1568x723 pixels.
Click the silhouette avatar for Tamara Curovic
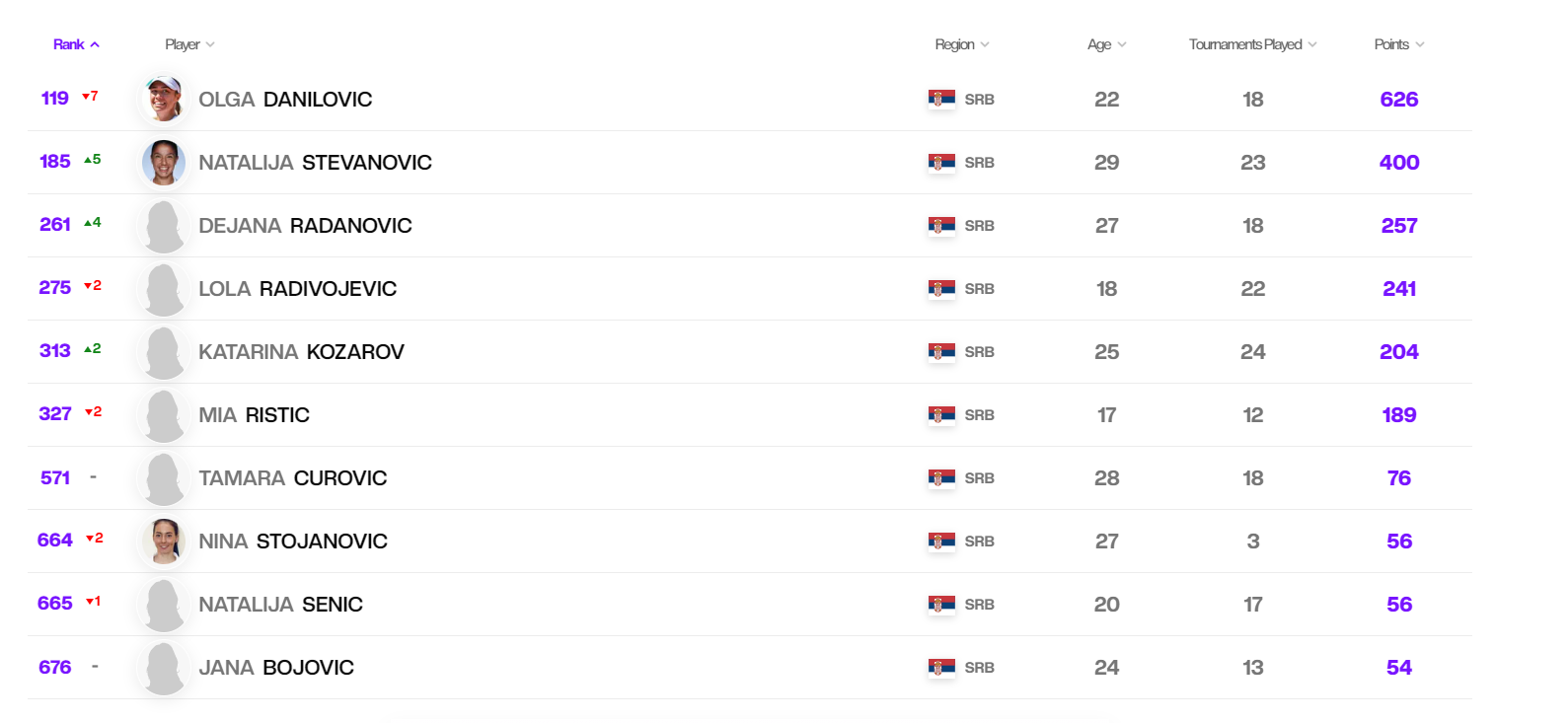pyautogui.click(x=164, y=478)
